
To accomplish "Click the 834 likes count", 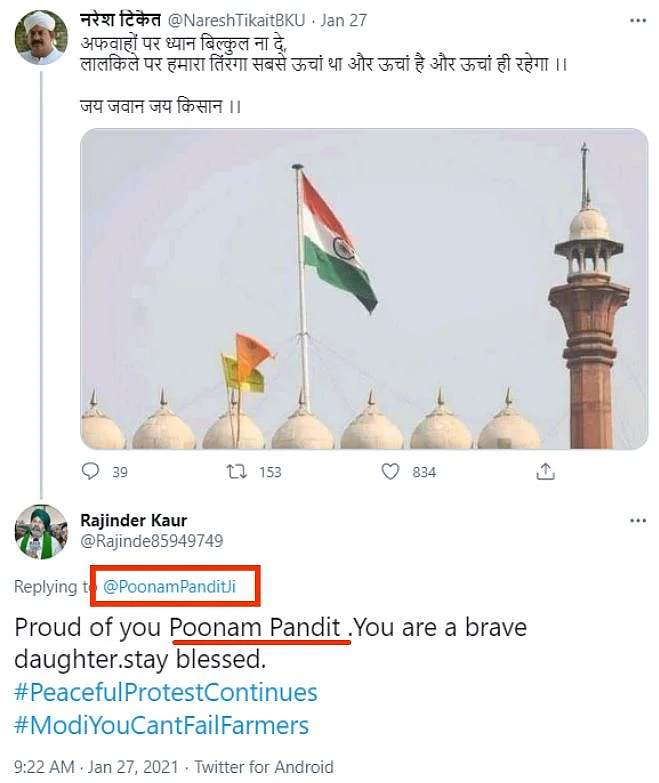I will pos(424,472).
